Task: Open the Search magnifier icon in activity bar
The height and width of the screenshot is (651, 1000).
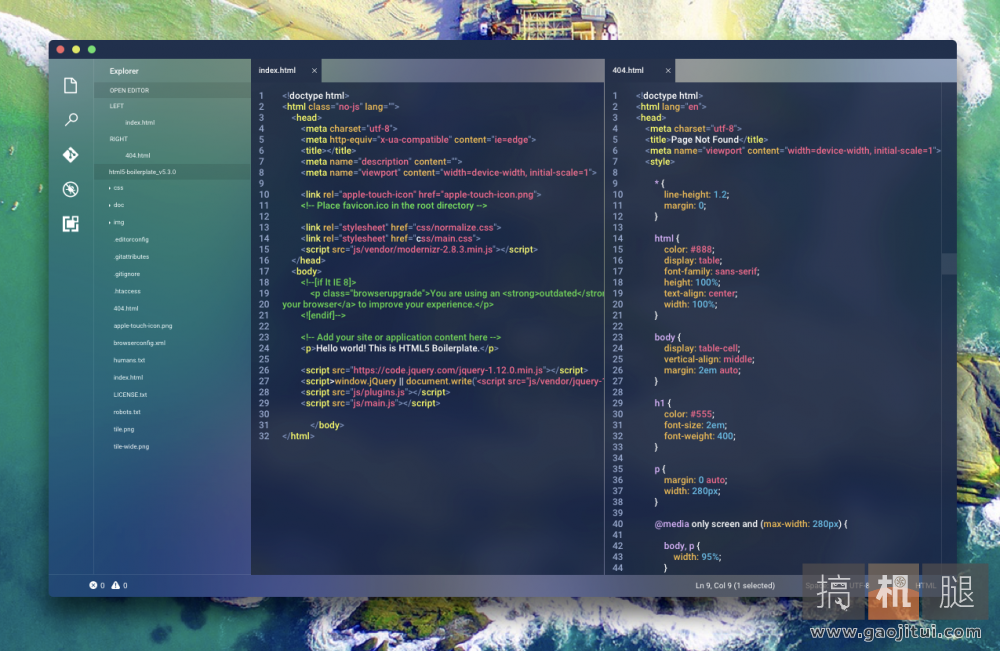Action: (x=71, y=119)
